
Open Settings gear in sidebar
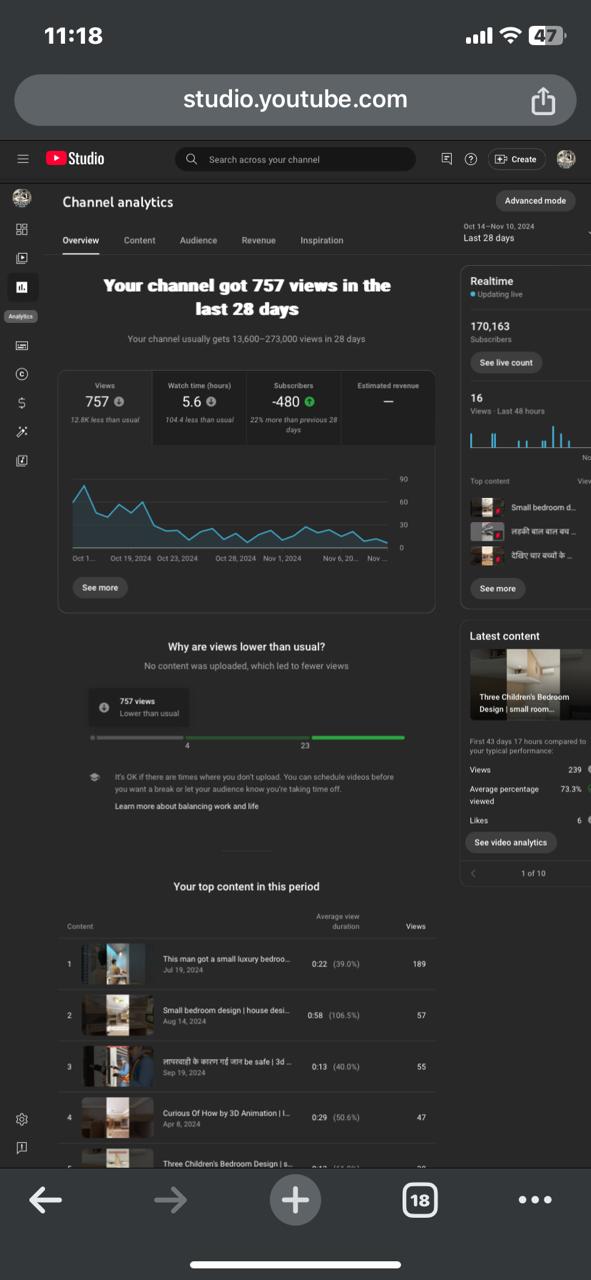(22, 1119)
